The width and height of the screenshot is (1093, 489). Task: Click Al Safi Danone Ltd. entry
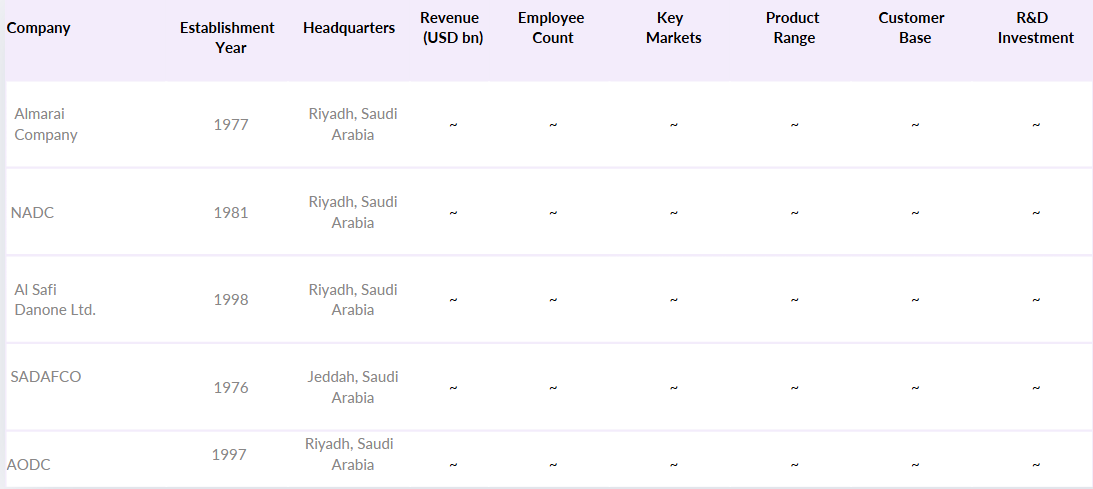click(55, 300)
